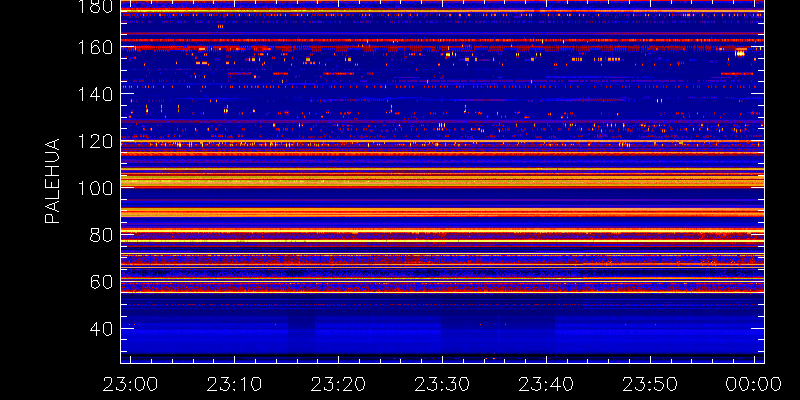Click the PALEHUA vertical axis title
800x400 pixels.
[52, 181]
